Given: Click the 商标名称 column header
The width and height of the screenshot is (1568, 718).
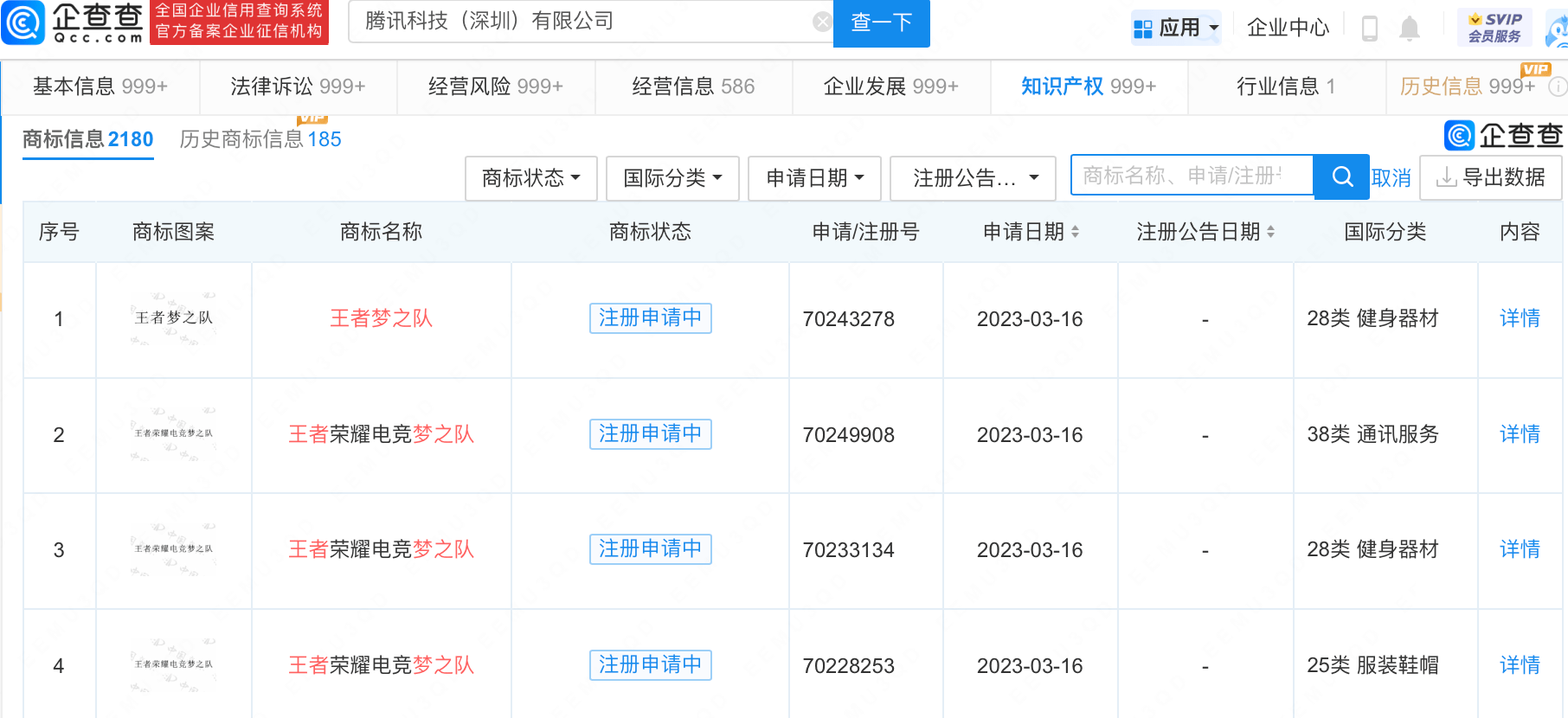Looking at the screenshot, I should click(x=381, y=232).
